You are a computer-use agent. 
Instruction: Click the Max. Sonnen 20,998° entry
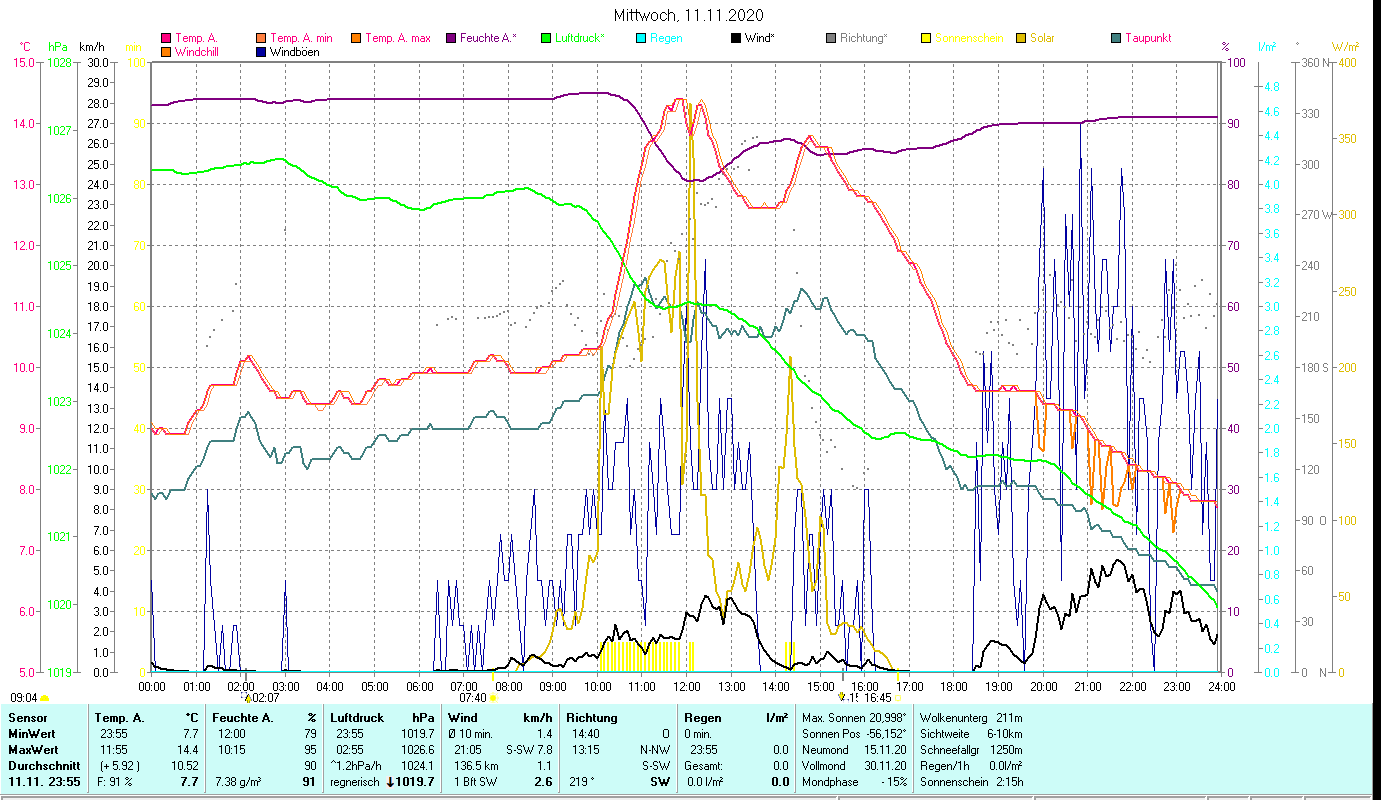(x=854, y=718)
